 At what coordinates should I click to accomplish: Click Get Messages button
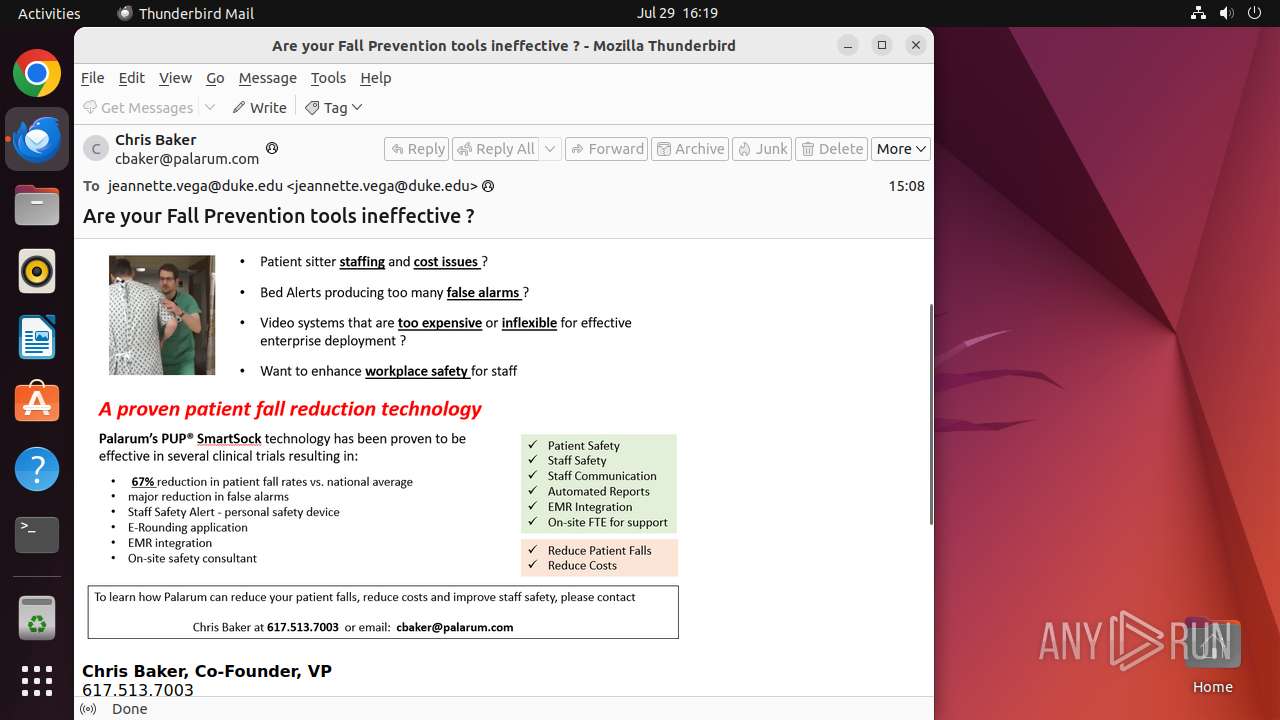[x=138, y=107]
